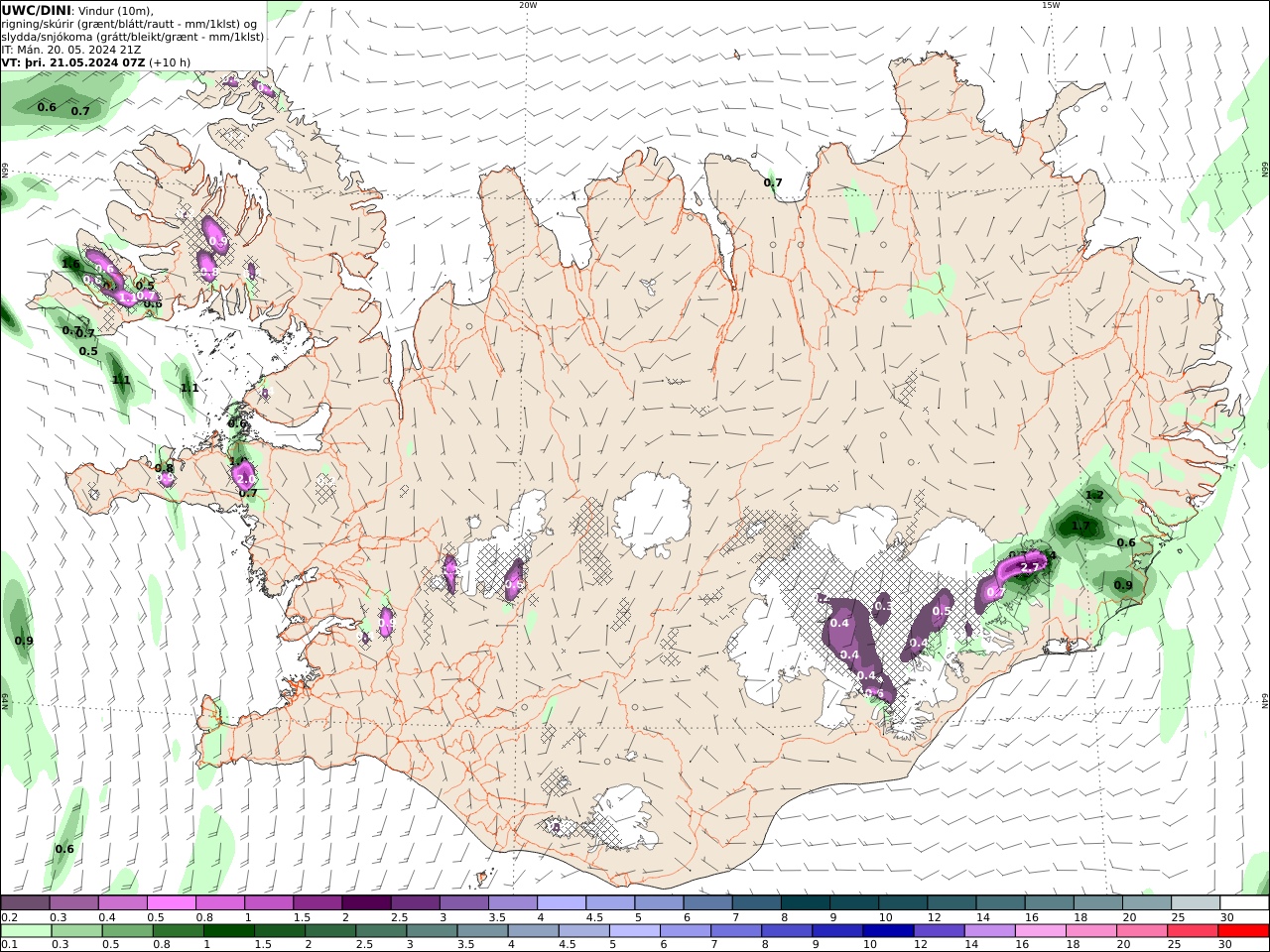The width and height of the screenshot is (1270, 952).
Task: Click the 0.7 value on the northern coast
Action: 773,182
